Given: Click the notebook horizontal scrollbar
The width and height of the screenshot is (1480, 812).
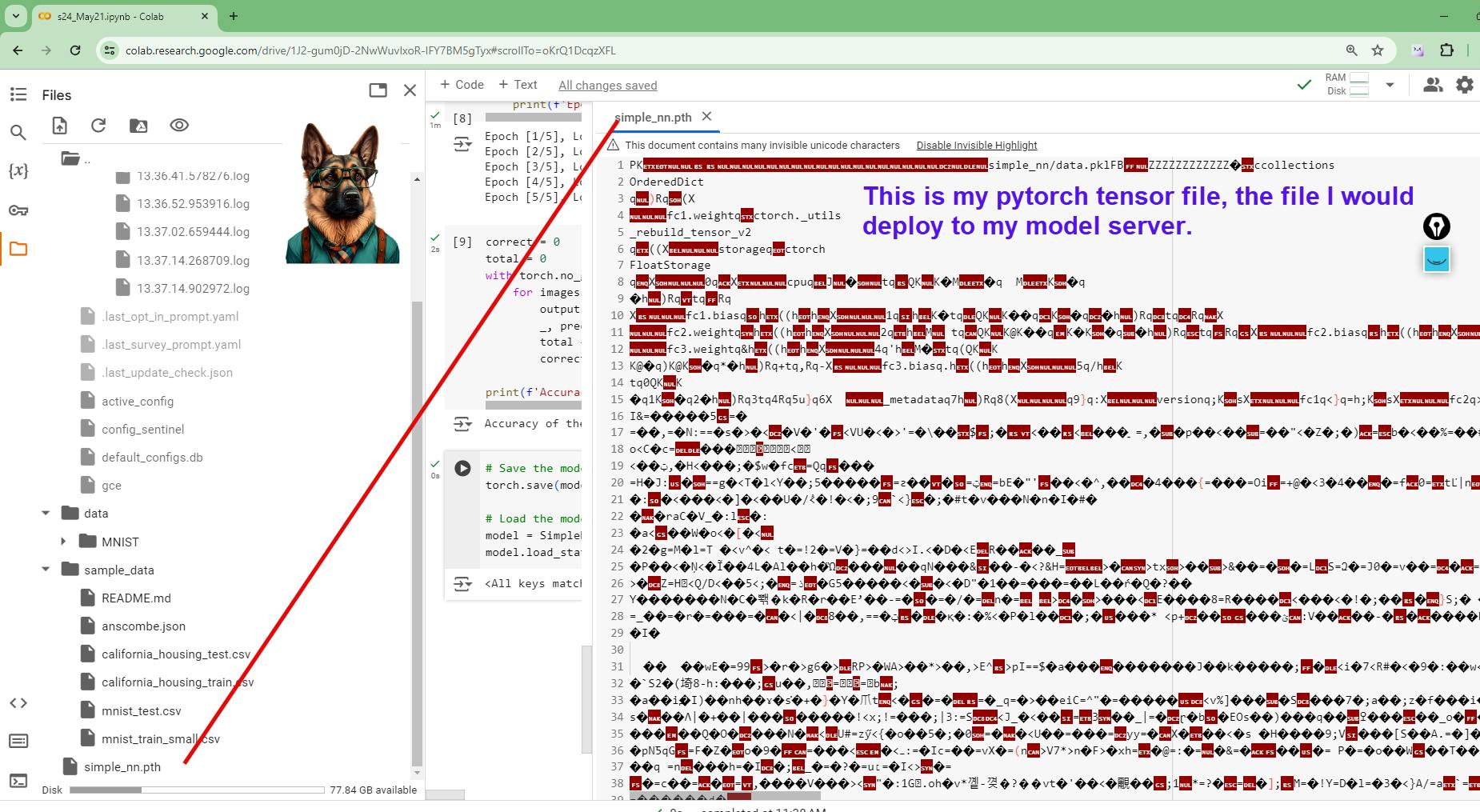Looking at the screenshot, I should [445, 795].
